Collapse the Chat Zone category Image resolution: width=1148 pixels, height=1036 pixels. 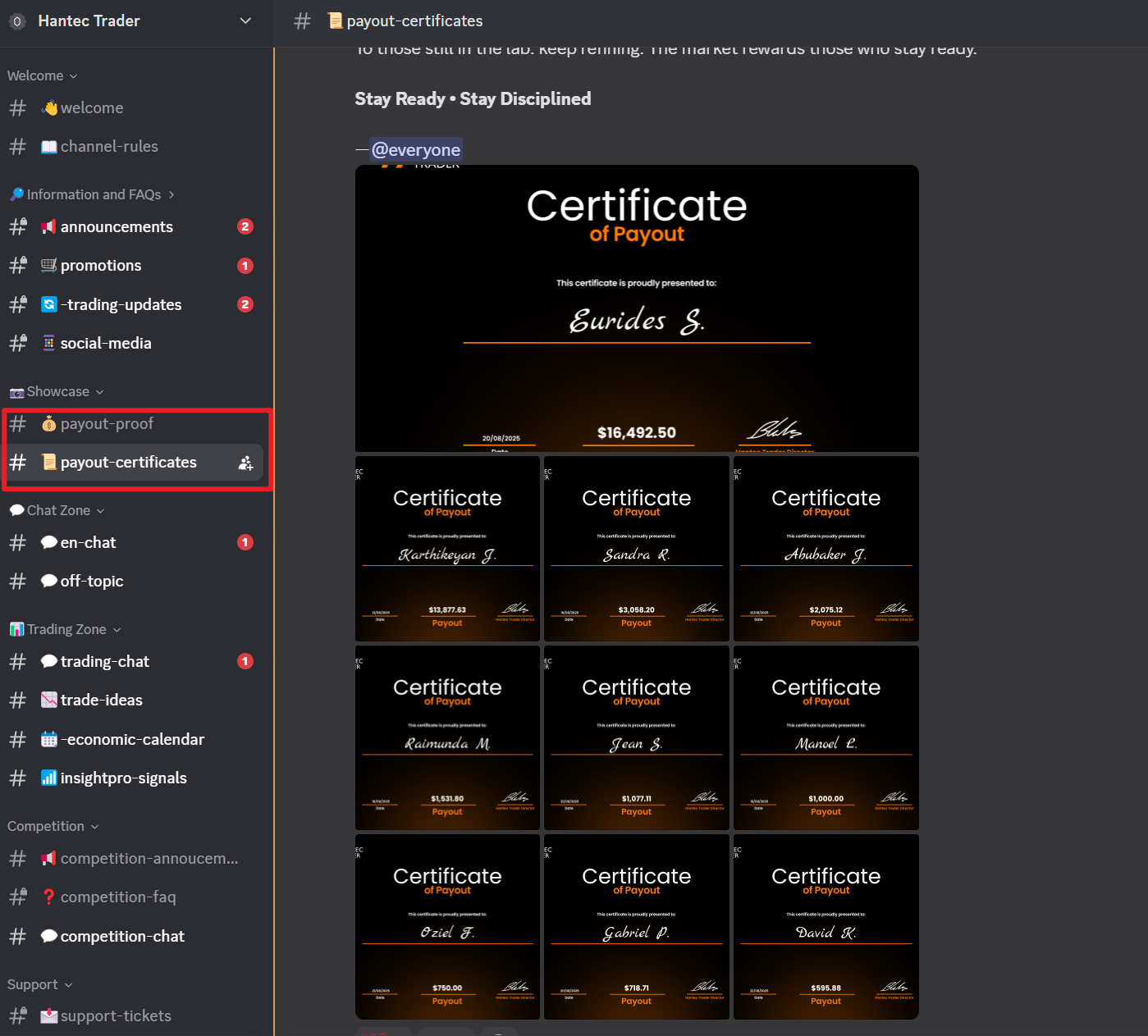(x=65, y=510)
